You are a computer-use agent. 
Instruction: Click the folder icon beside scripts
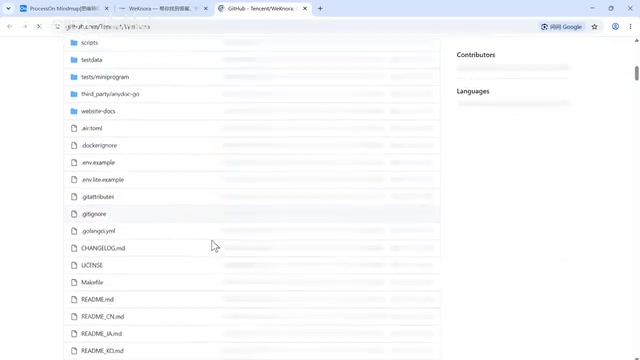74,42
